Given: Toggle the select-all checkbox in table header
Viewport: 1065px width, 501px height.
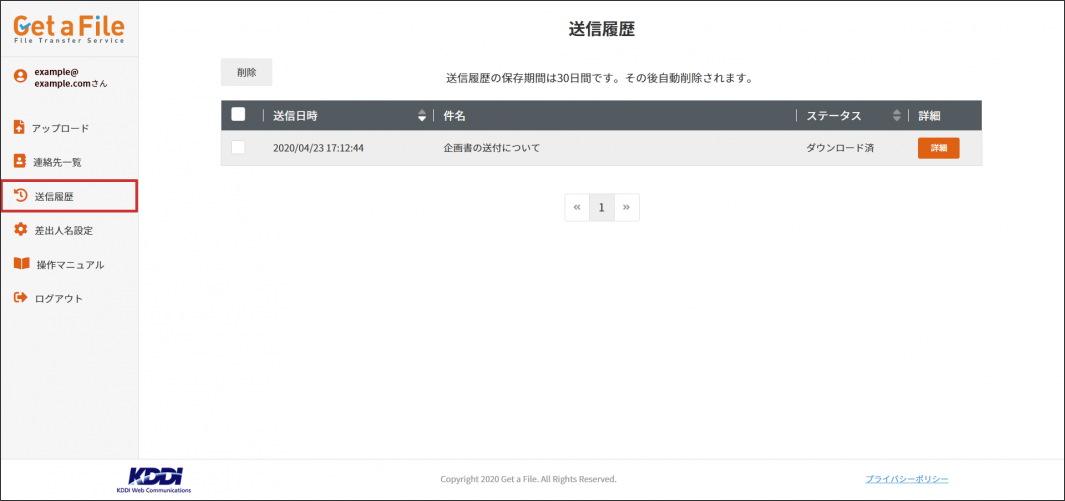Looking at the screenshot, I should tap(238, 115).
